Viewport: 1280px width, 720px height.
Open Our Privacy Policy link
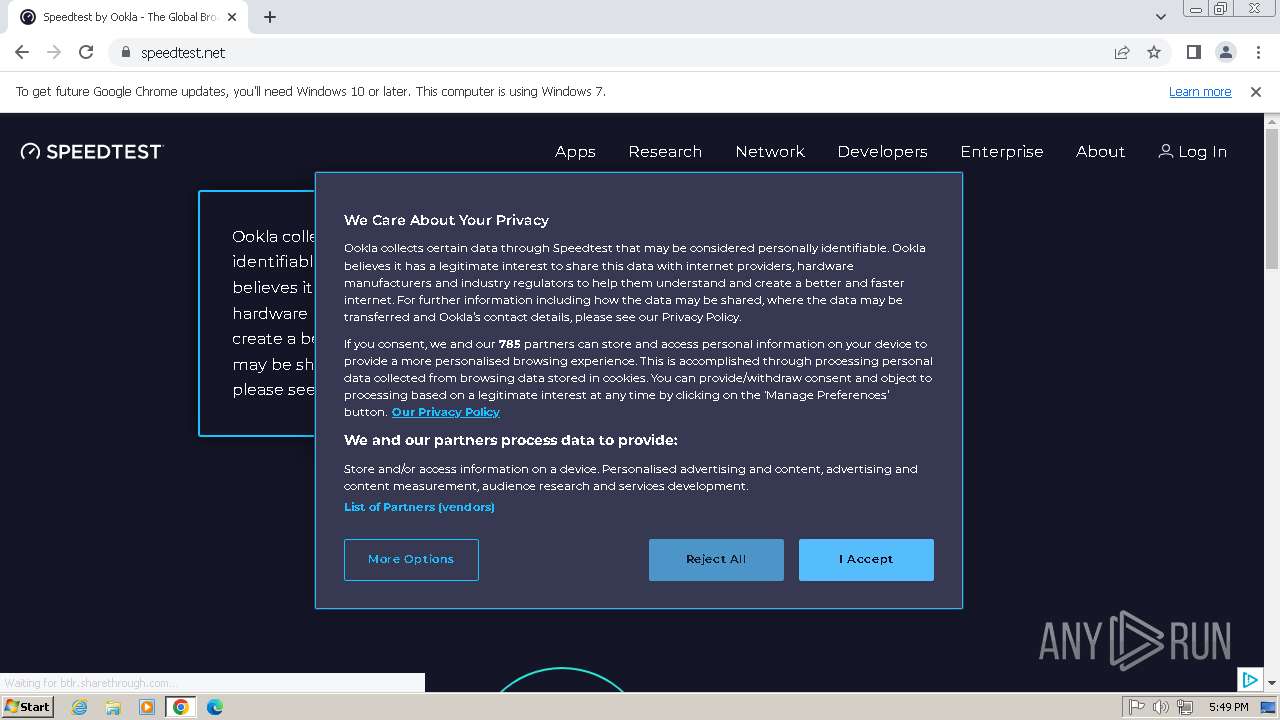click(445, 412)
